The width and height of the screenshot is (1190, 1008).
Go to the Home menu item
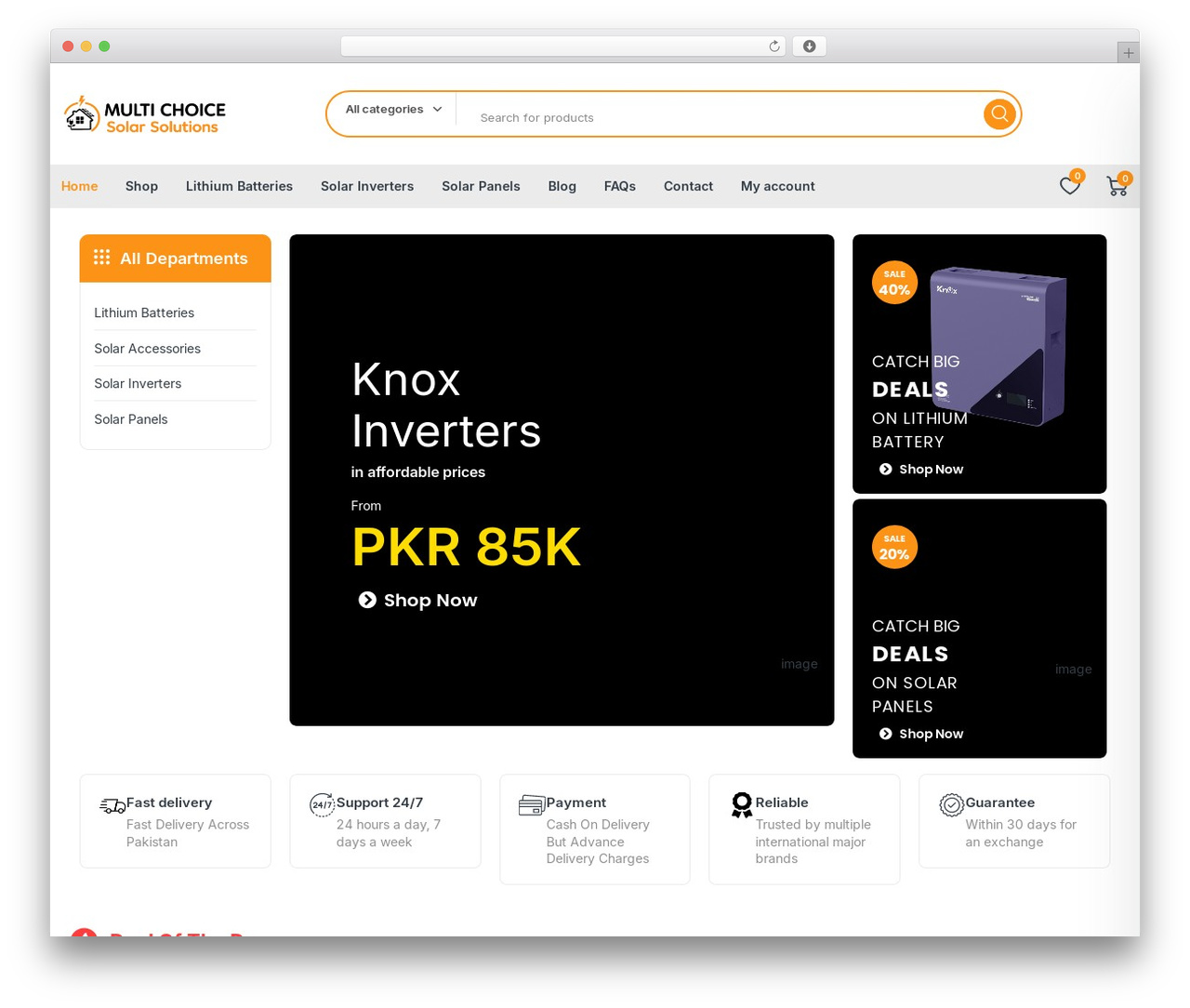[x=79, y=186]
